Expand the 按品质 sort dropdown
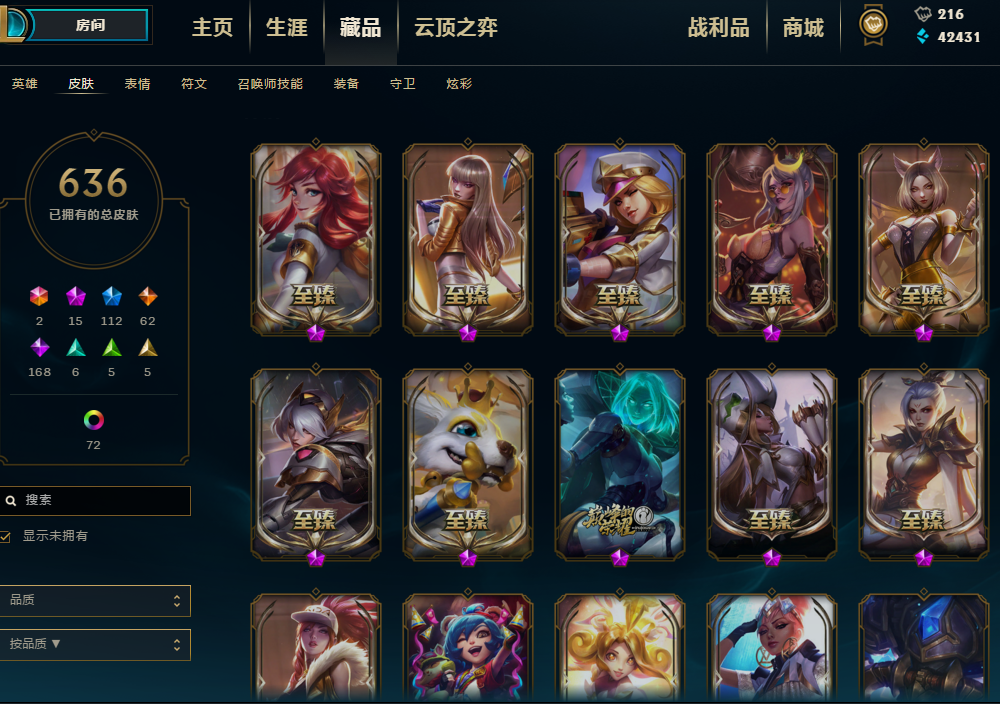Viewport: 1000px width, 704px height. 94,645
